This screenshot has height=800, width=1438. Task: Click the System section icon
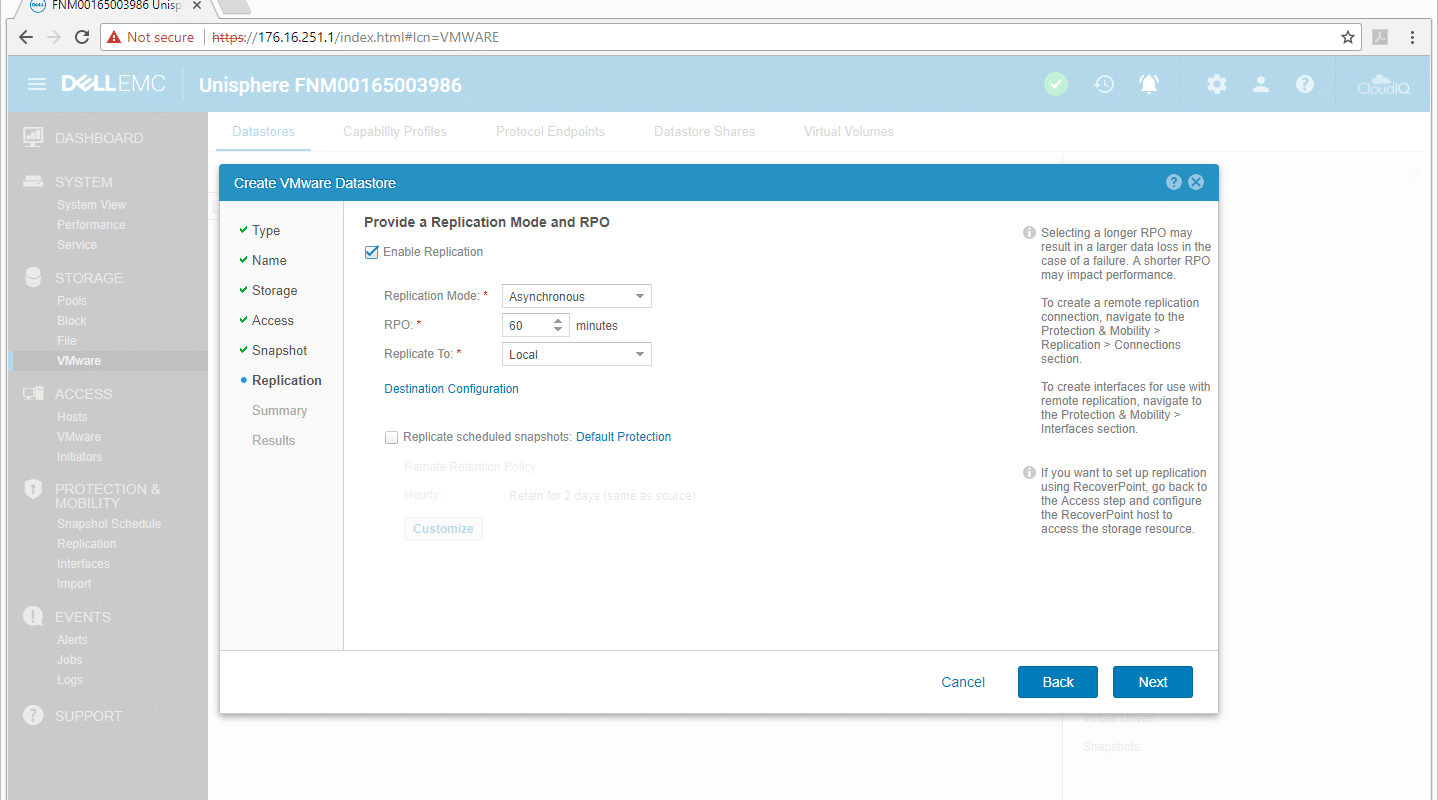tap(33, 182)
